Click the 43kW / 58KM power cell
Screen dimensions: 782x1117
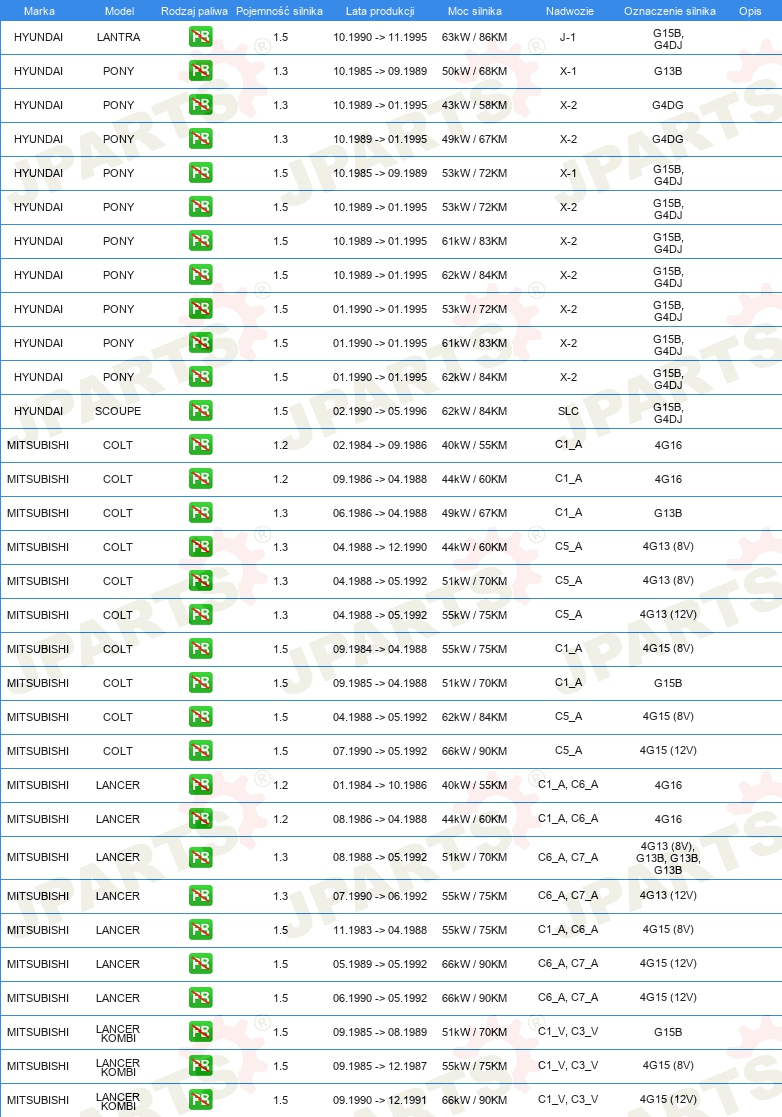[x=474, y=105]
